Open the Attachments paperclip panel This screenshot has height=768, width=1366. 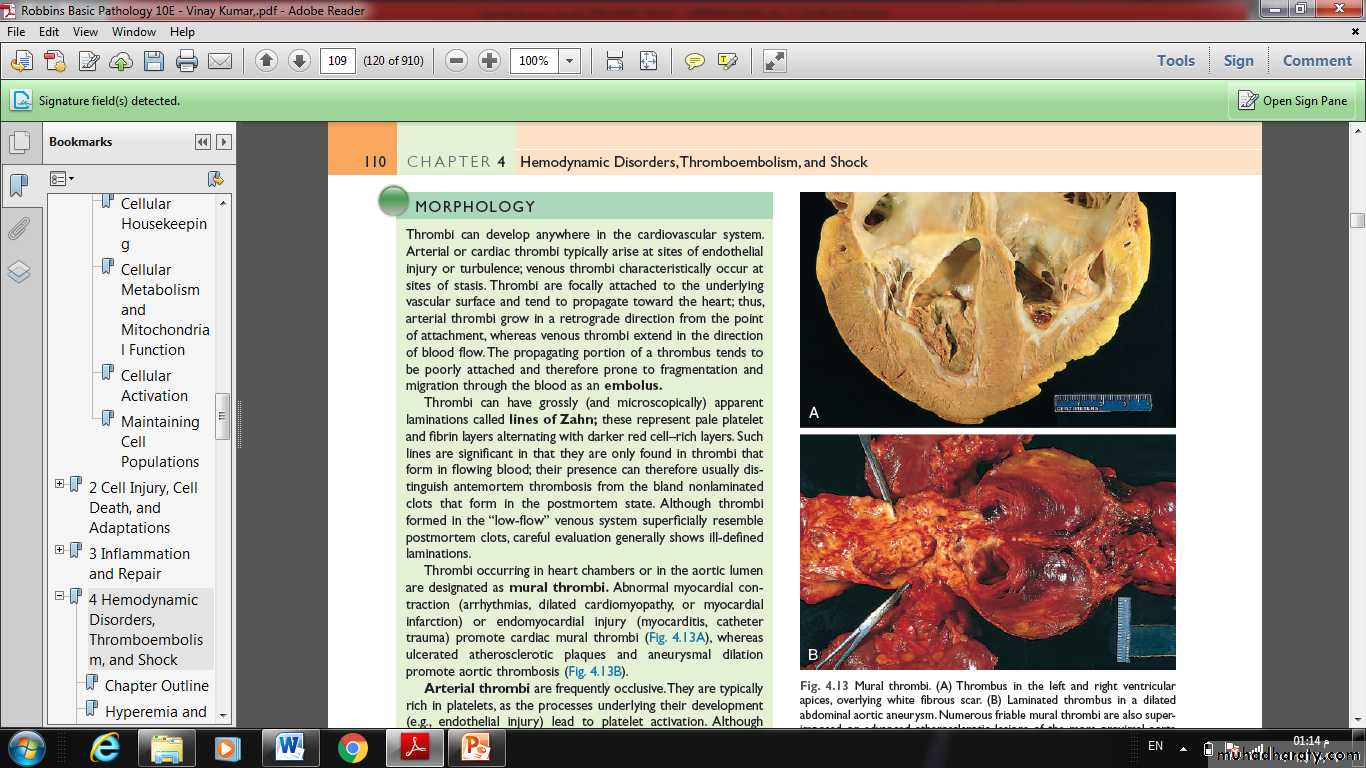[19, 229]
